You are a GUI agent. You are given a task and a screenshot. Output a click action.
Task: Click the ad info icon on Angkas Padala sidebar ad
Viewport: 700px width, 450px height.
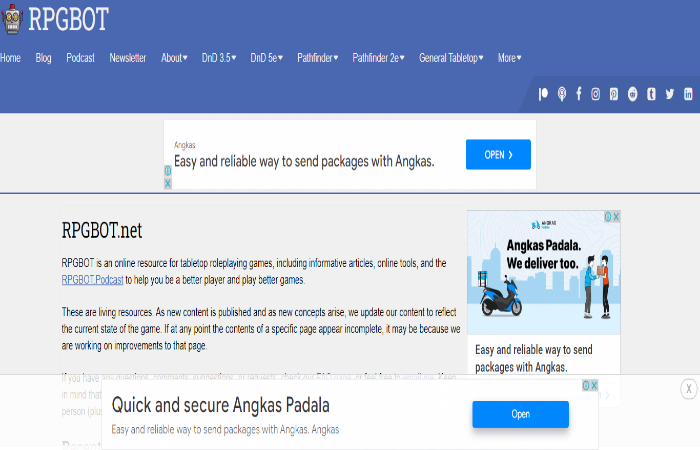coord(608,217)
